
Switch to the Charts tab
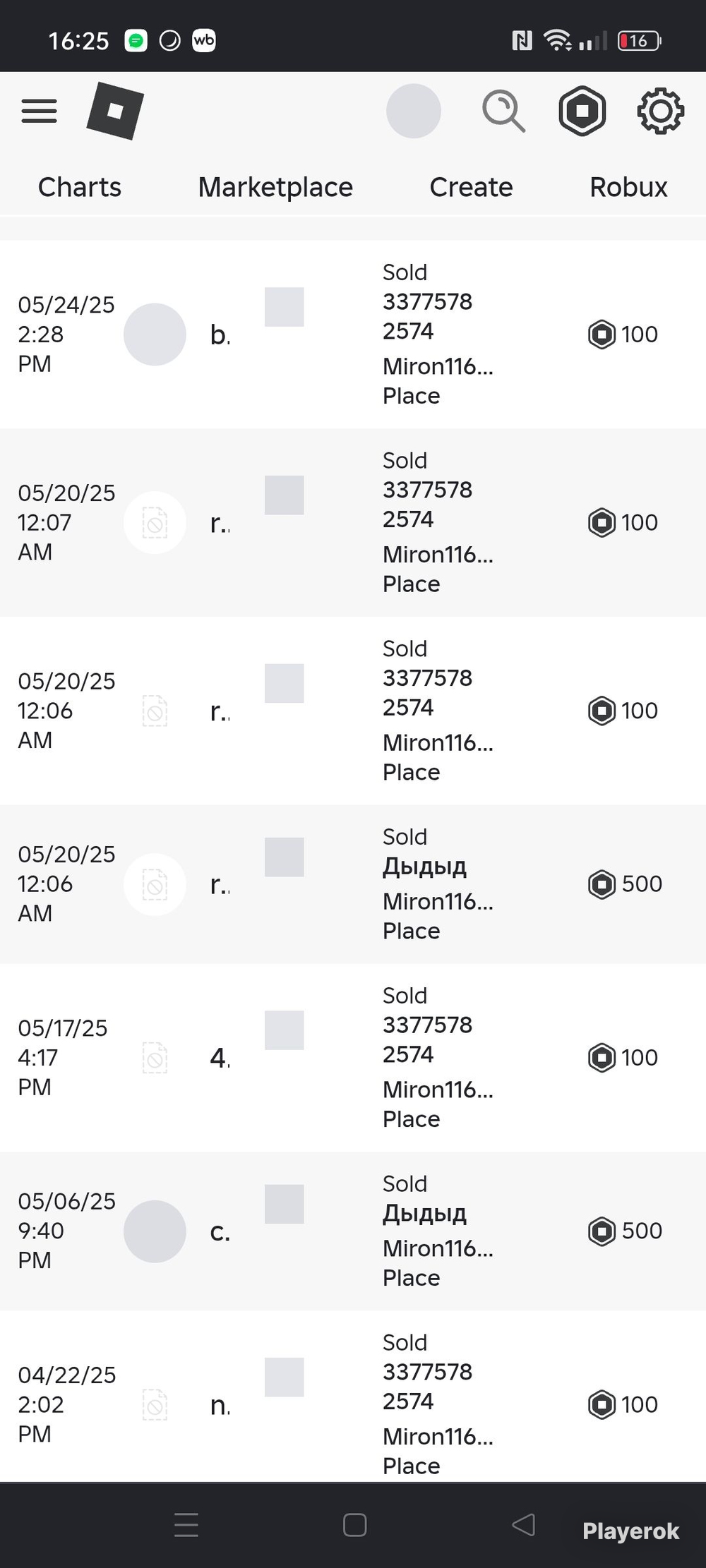[x=80, y=187]
